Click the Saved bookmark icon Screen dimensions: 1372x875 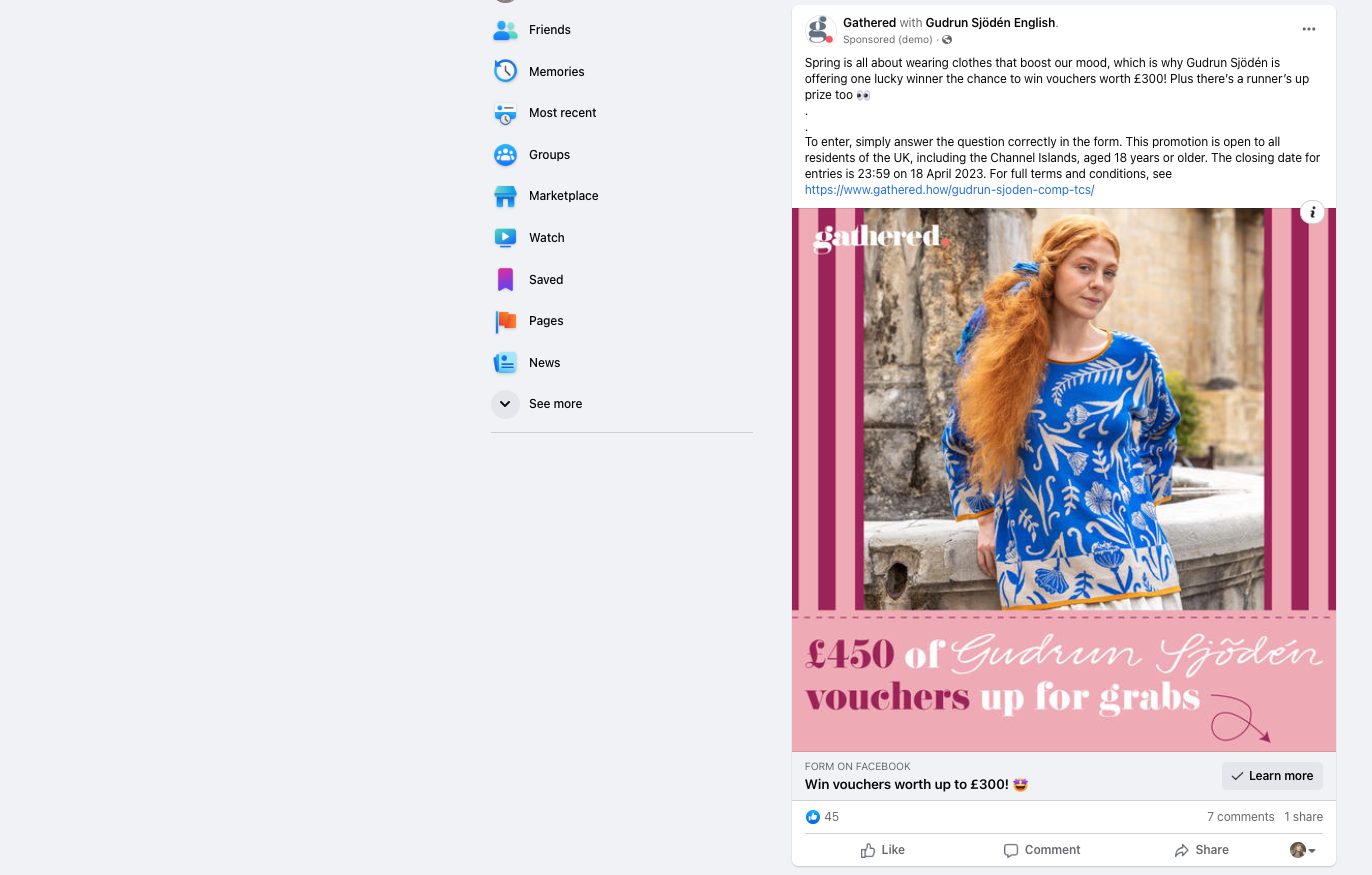pos(505,279)
